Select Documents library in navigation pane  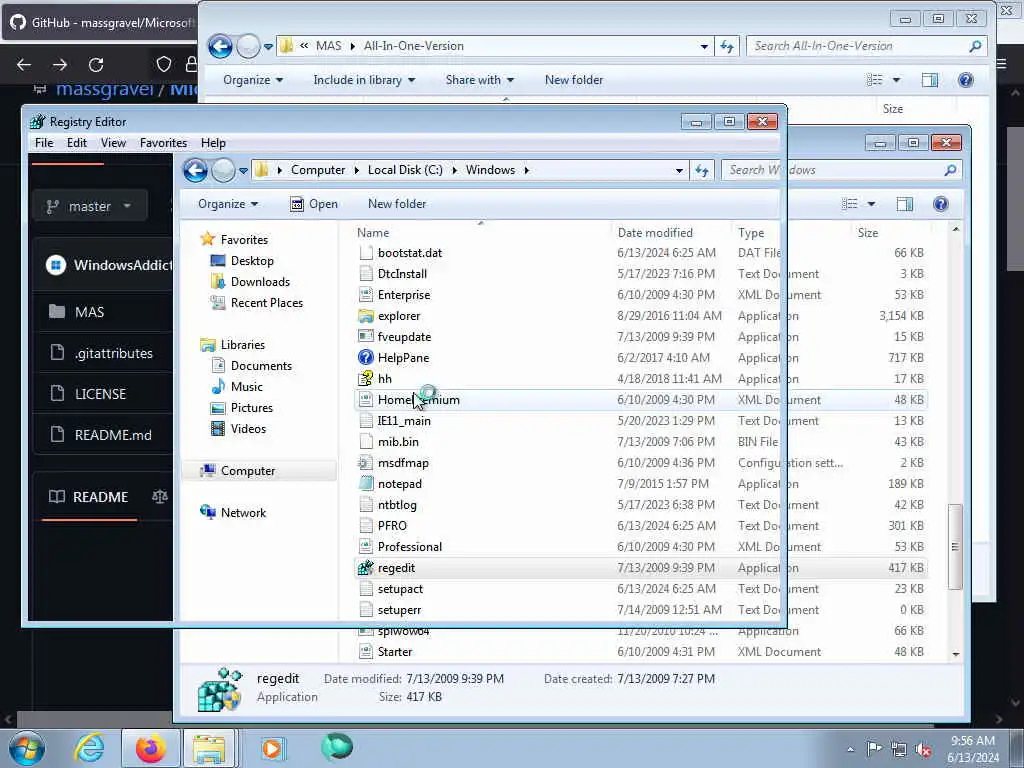[261, 366]
